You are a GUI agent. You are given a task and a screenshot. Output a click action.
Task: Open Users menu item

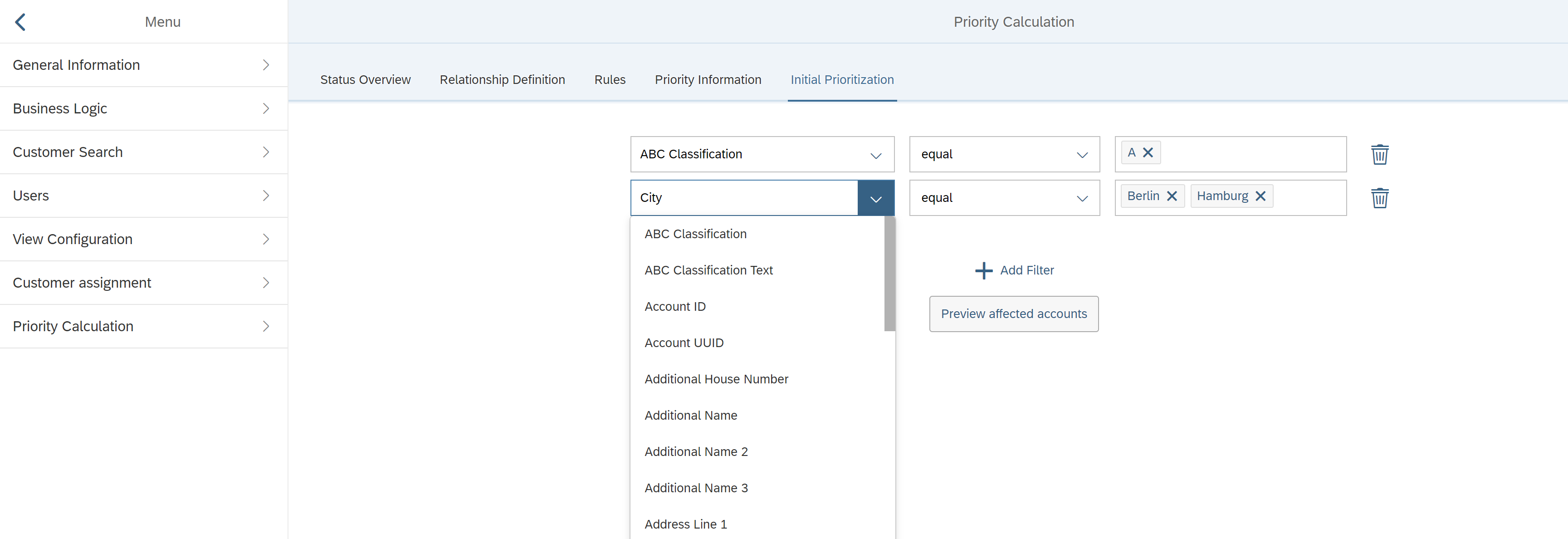144,196
